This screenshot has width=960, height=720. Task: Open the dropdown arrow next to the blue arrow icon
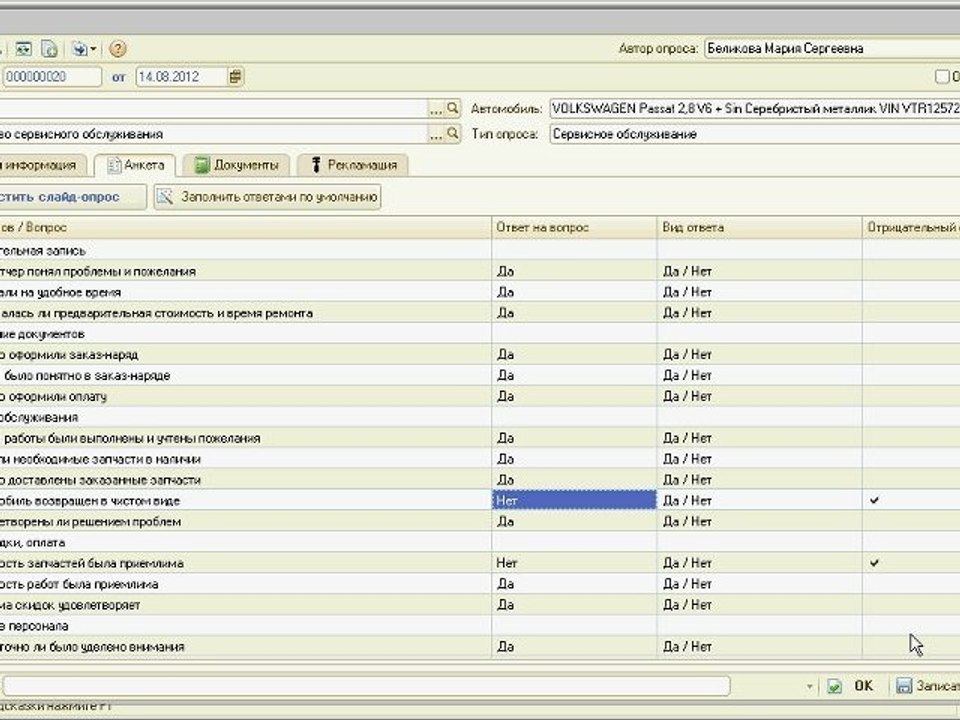(x=93, y=49)
